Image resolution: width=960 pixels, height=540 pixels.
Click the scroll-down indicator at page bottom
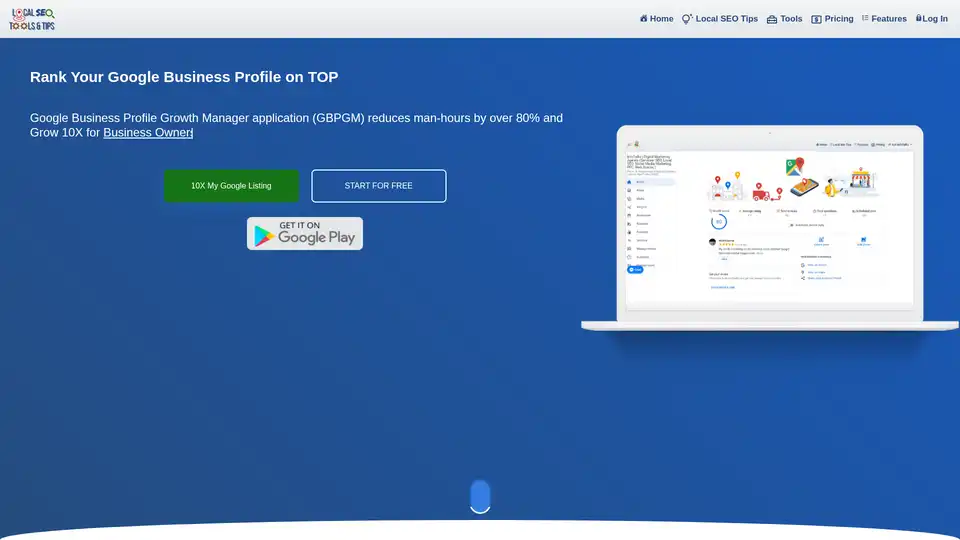(480, 496)
